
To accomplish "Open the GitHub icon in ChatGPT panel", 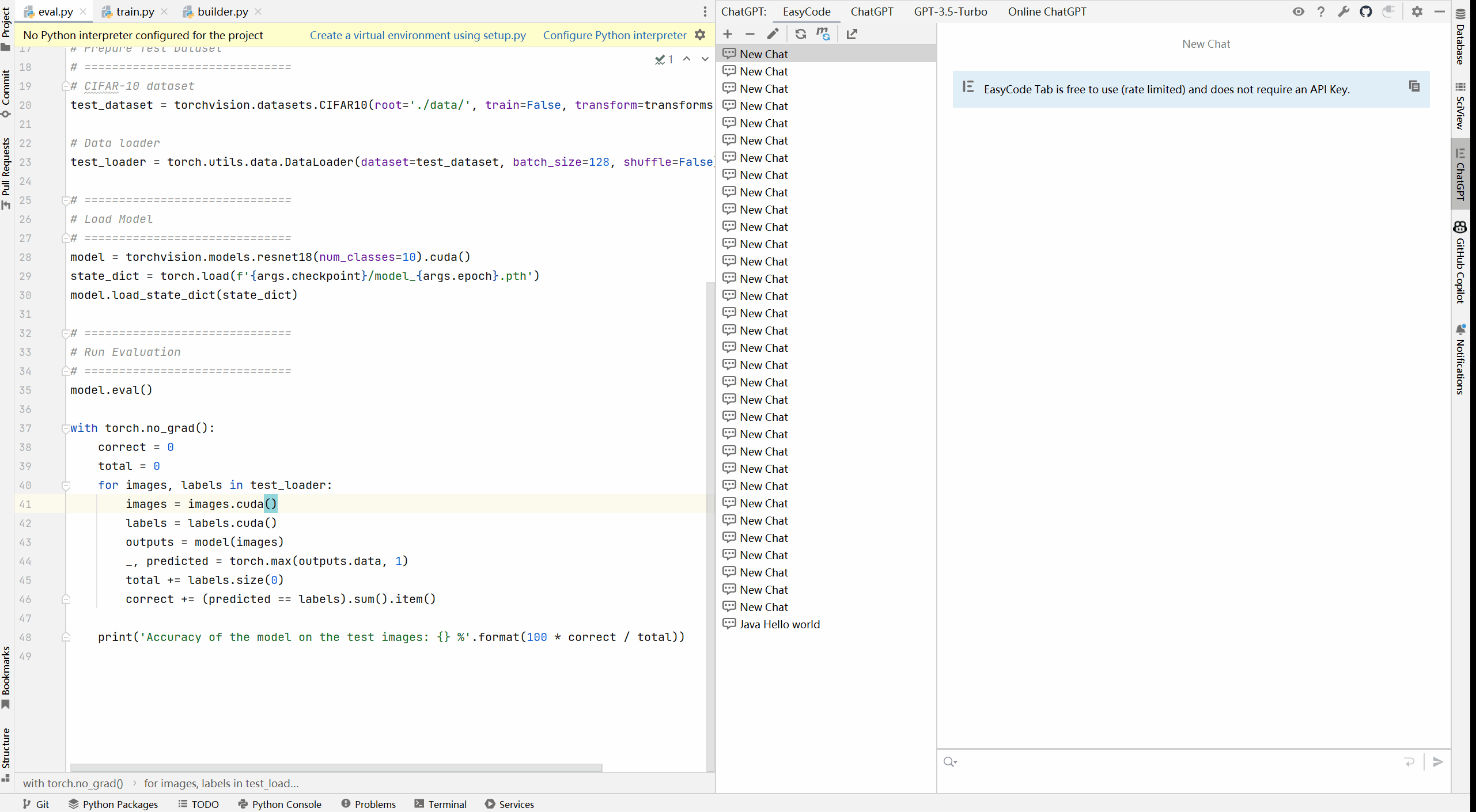I will 1365,12.
